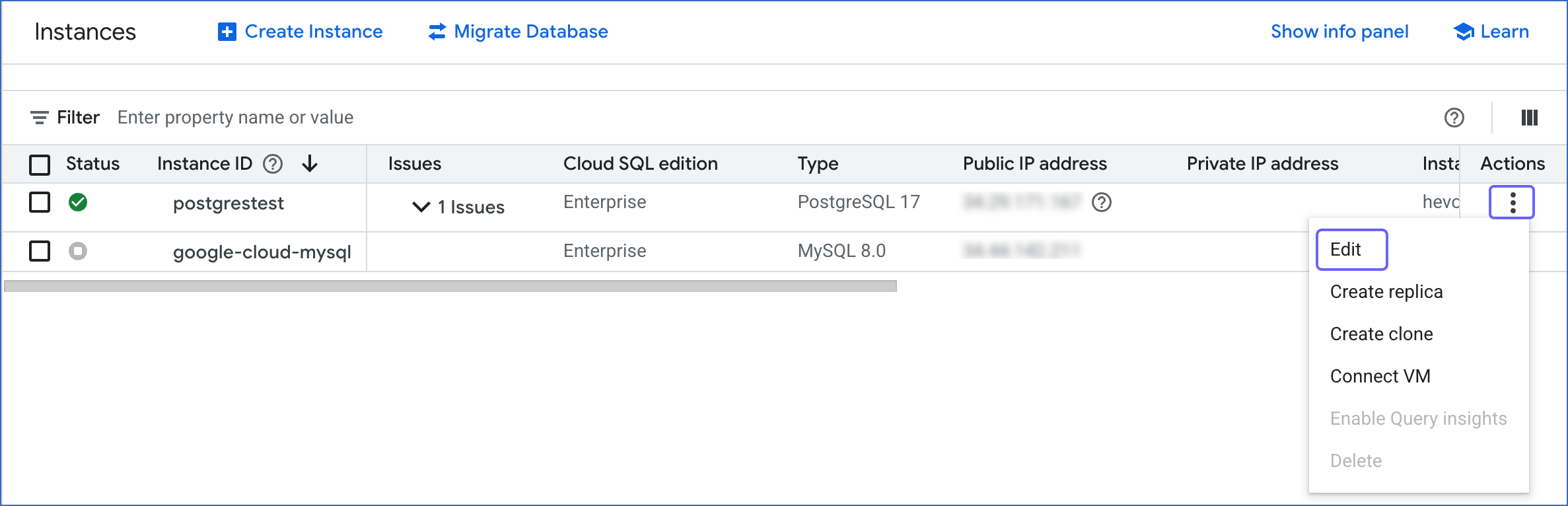Click the Public IP address column header

point(1035,164)
